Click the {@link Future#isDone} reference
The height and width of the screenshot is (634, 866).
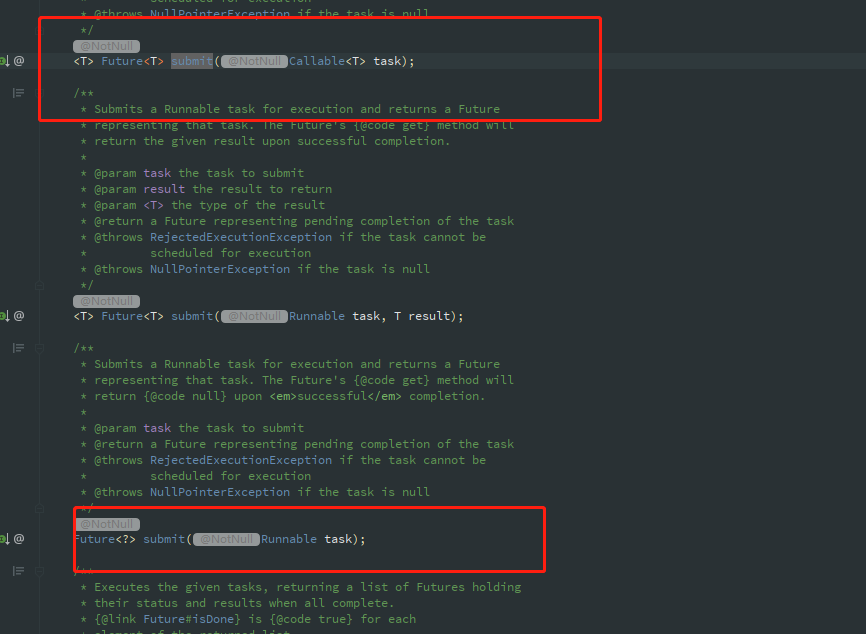tap(167, 620)
